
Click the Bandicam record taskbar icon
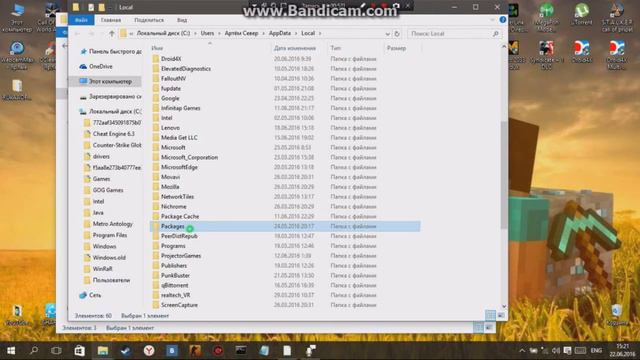click(x=218, y=350)
